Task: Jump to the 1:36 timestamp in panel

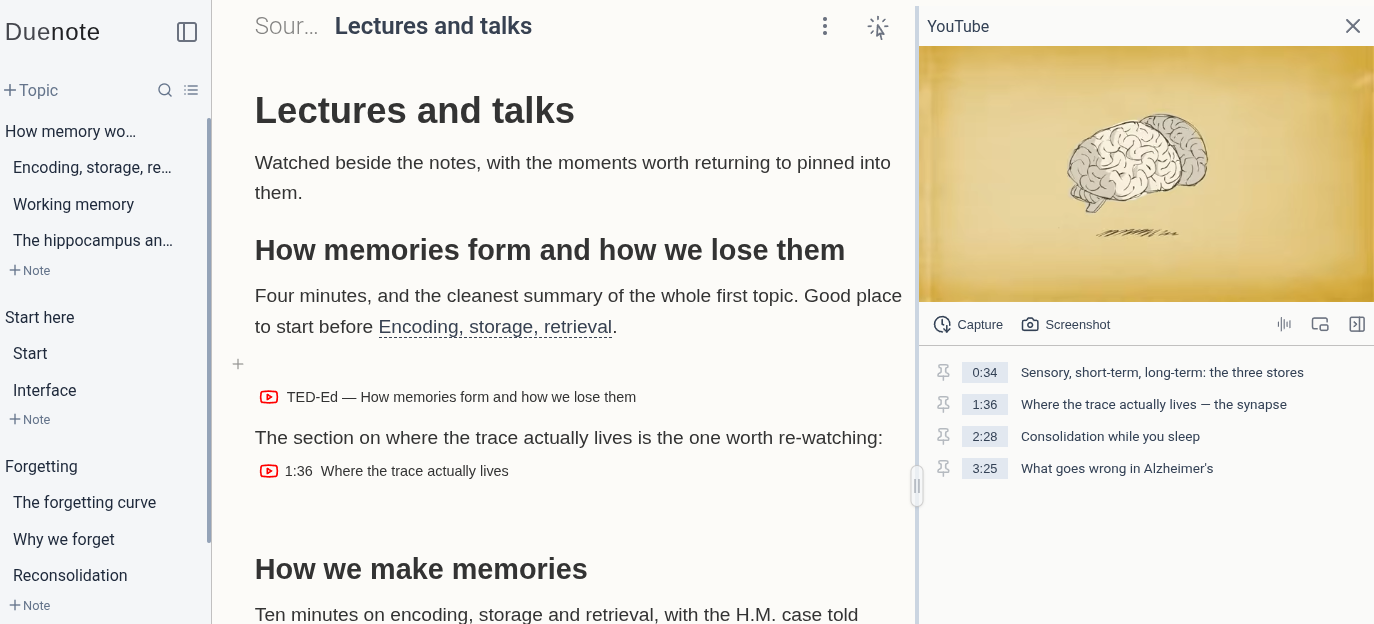Action: pyautogui.click(x=985, y=404)
